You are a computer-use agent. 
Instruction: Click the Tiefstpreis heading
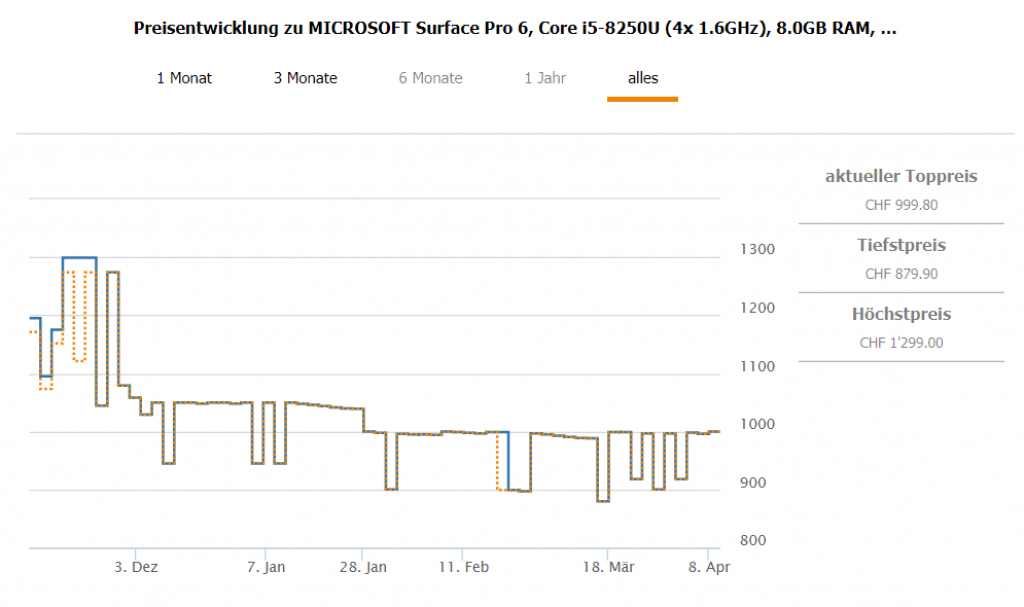901,245
